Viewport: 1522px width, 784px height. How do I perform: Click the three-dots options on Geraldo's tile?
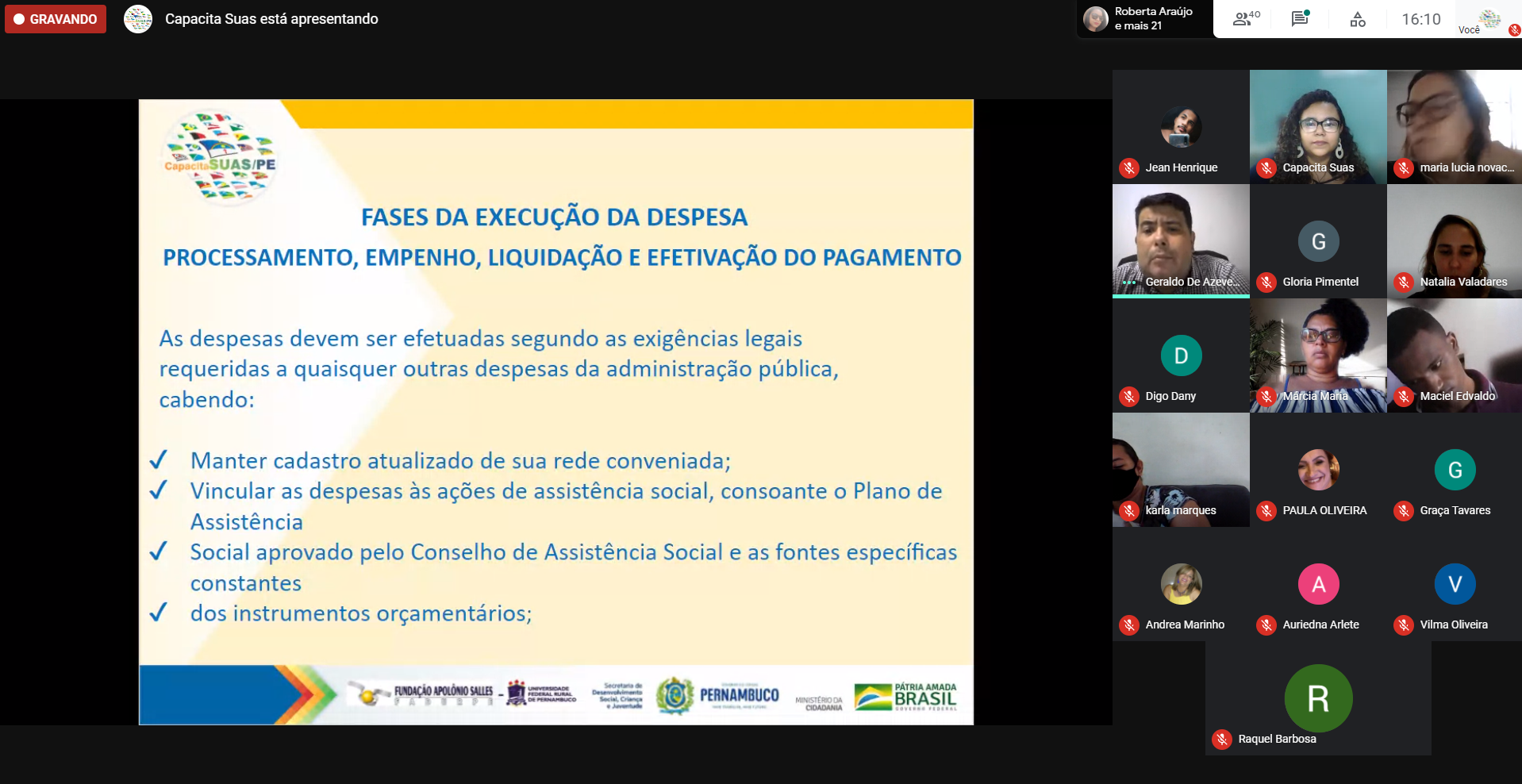[x=1129, y=282]
